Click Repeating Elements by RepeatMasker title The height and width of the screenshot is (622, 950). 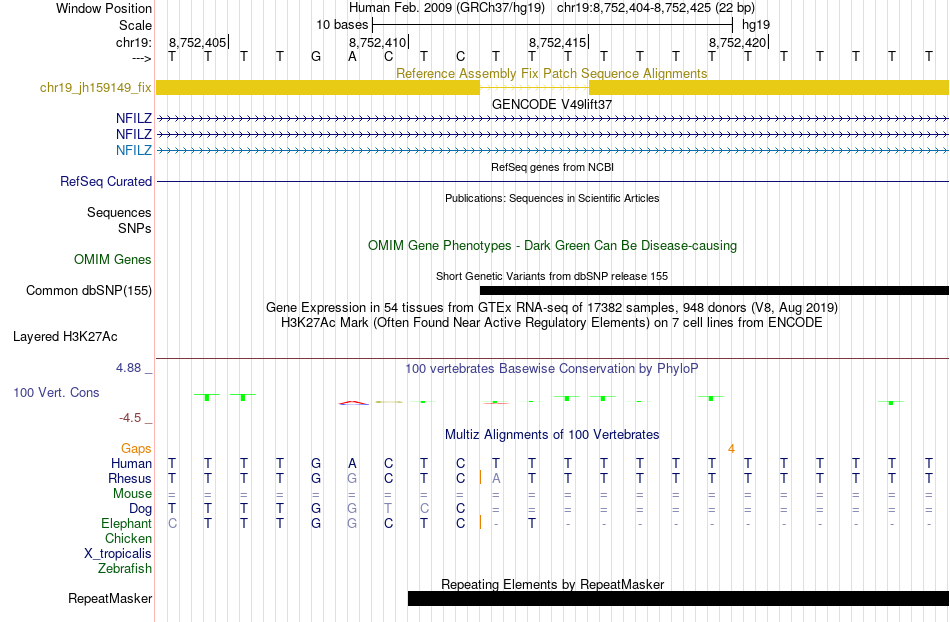point(552,584)
